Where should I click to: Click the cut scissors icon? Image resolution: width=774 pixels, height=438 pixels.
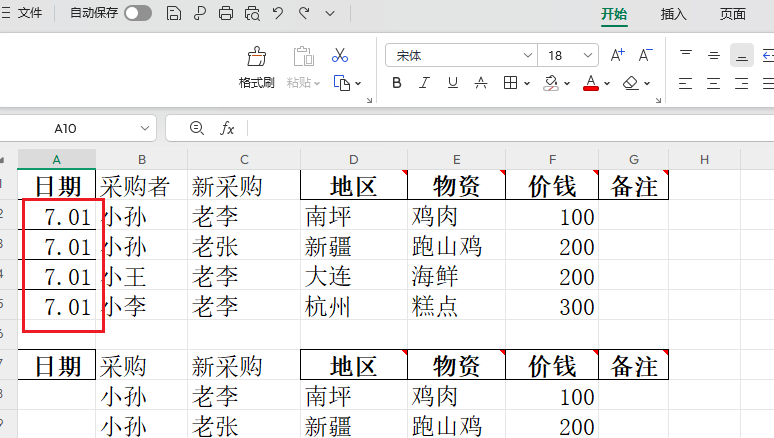[340, 55]
